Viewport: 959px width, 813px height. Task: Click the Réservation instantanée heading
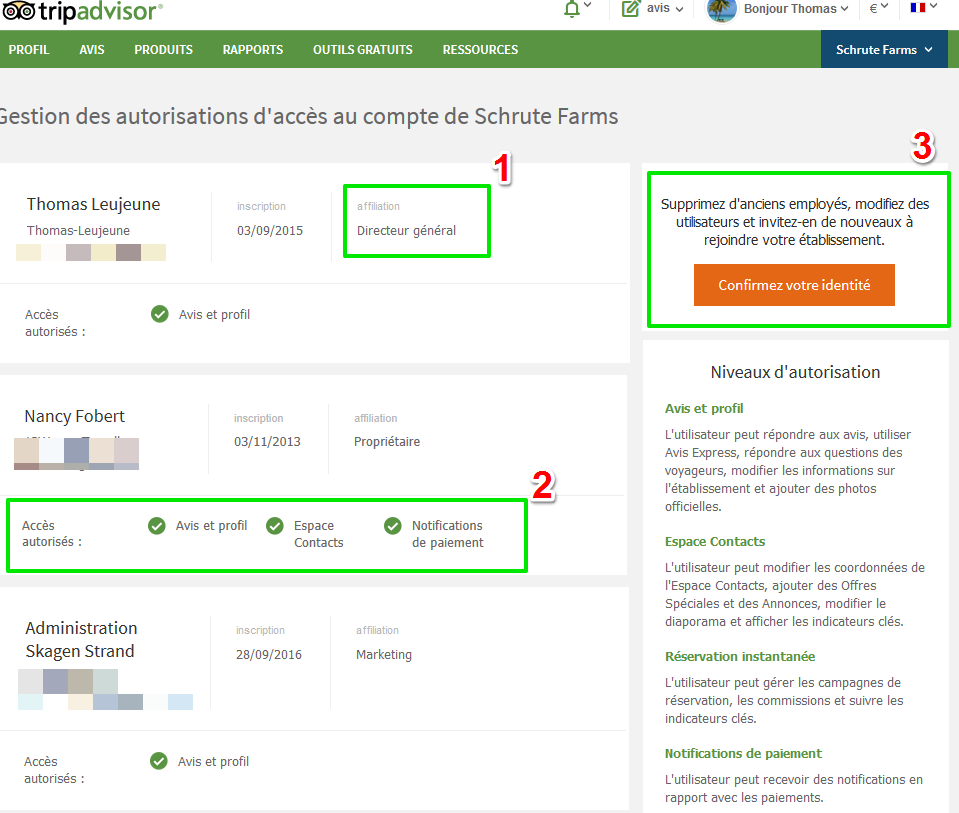(740, 656)
